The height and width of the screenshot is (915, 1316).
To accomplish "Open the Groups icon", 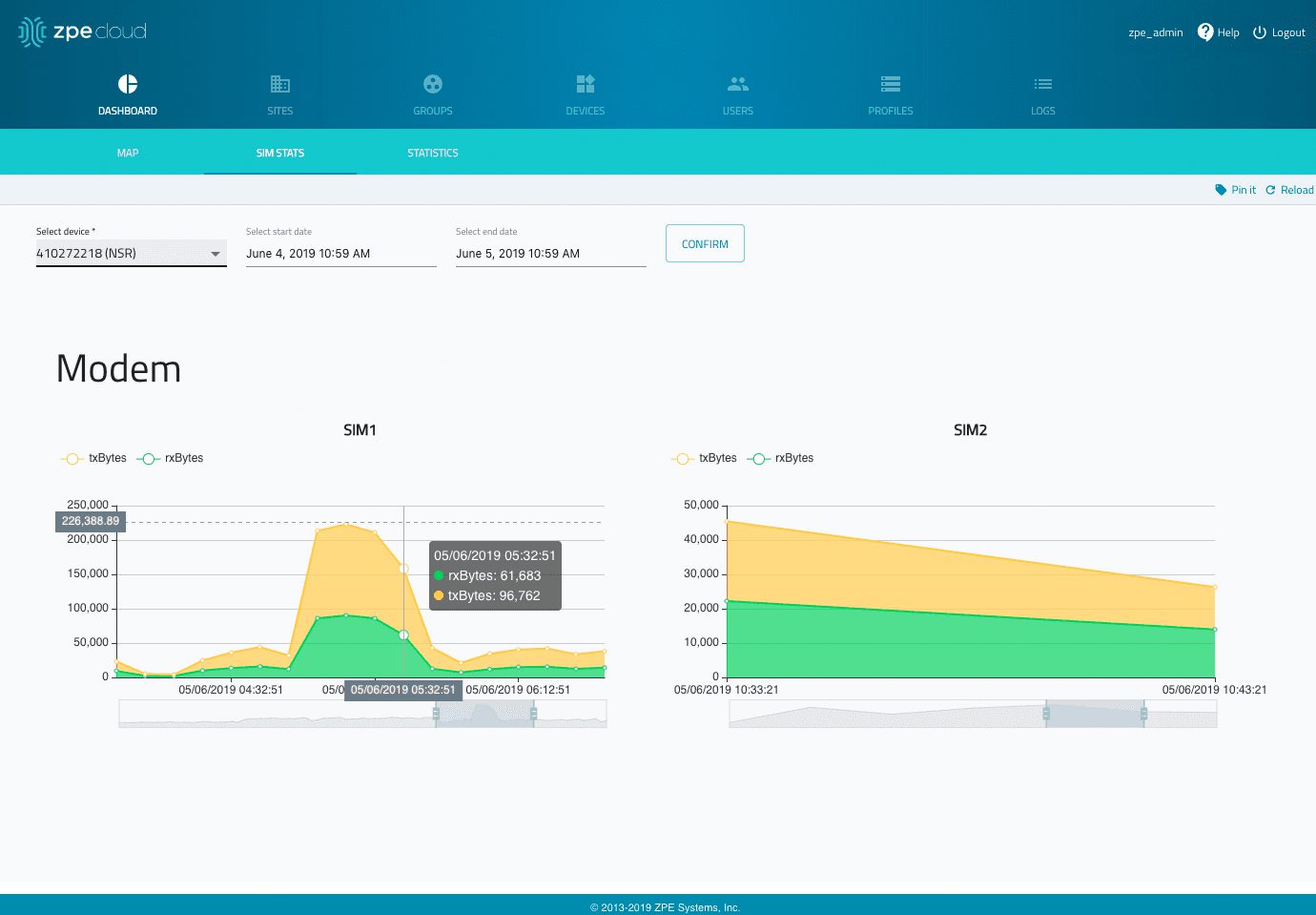I will [433, 85].
